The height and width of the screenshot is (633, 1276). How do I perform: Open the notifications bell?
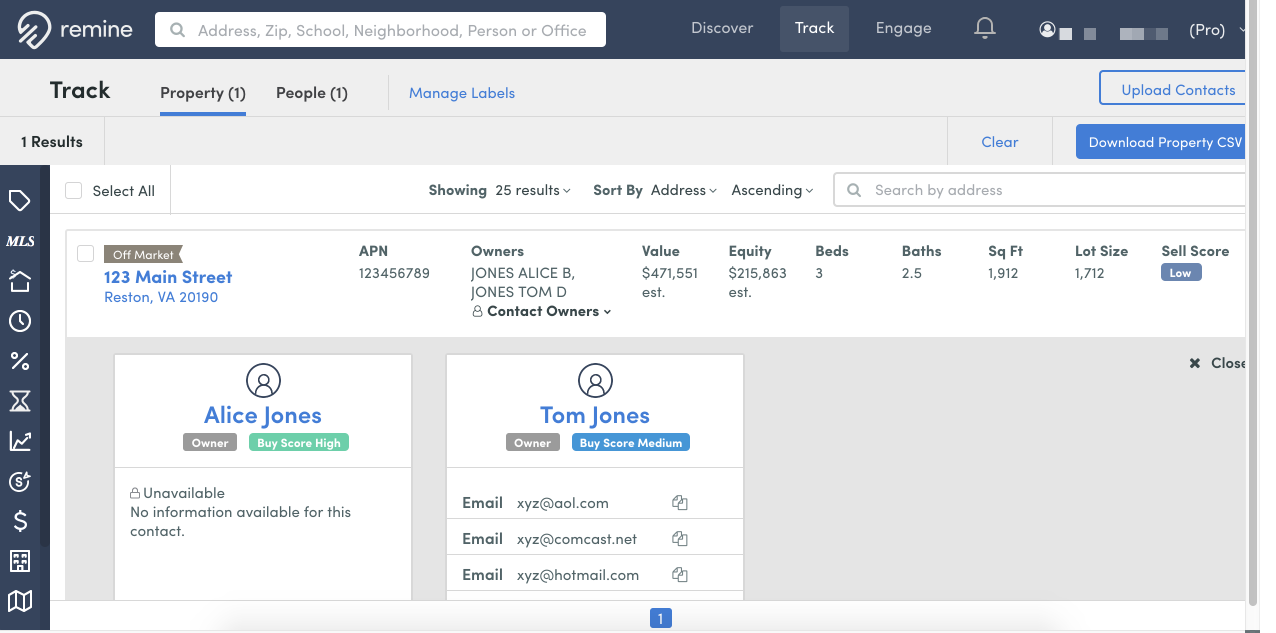pos(985,29)
